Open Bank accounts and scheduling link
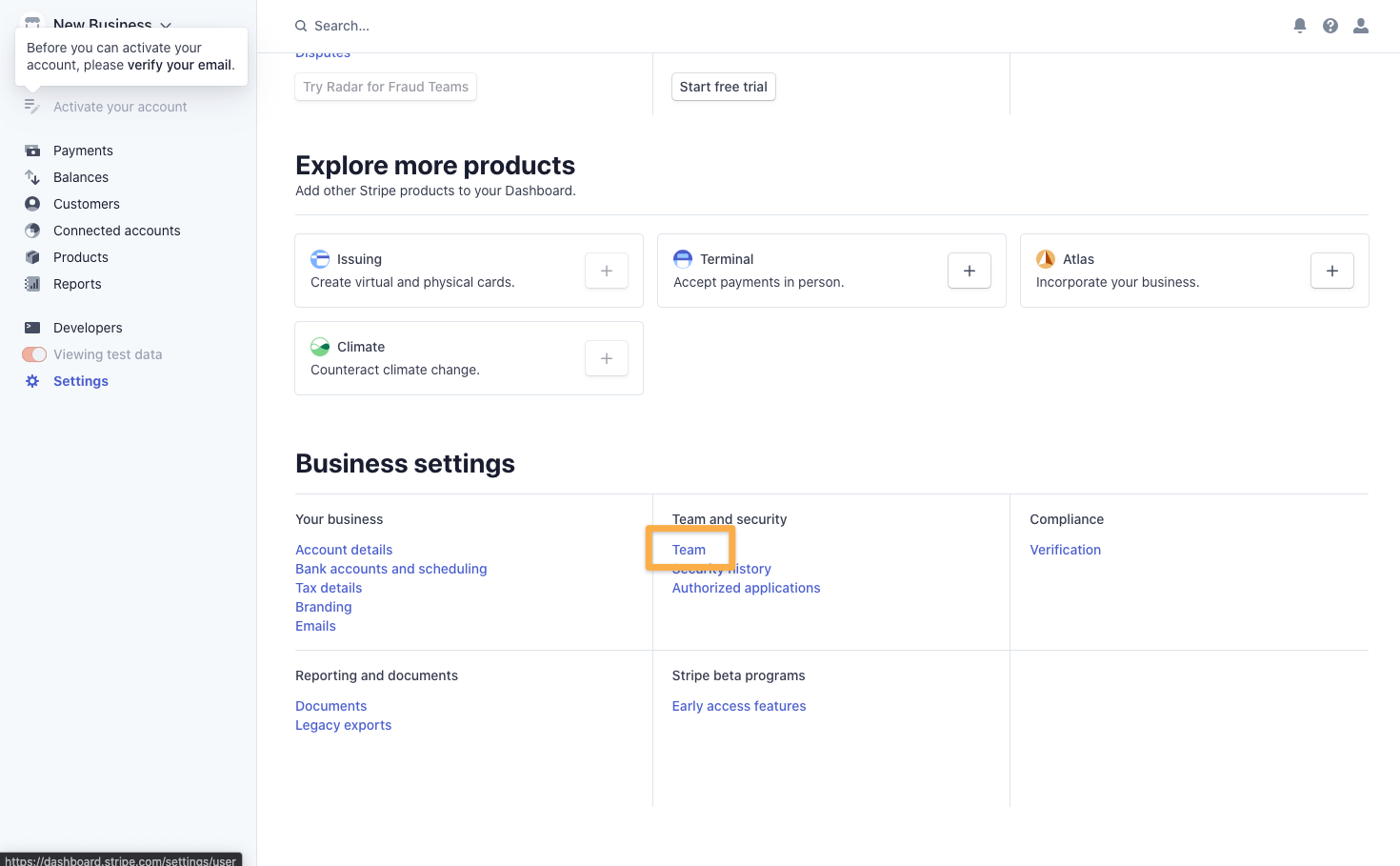 coord(391,569)
